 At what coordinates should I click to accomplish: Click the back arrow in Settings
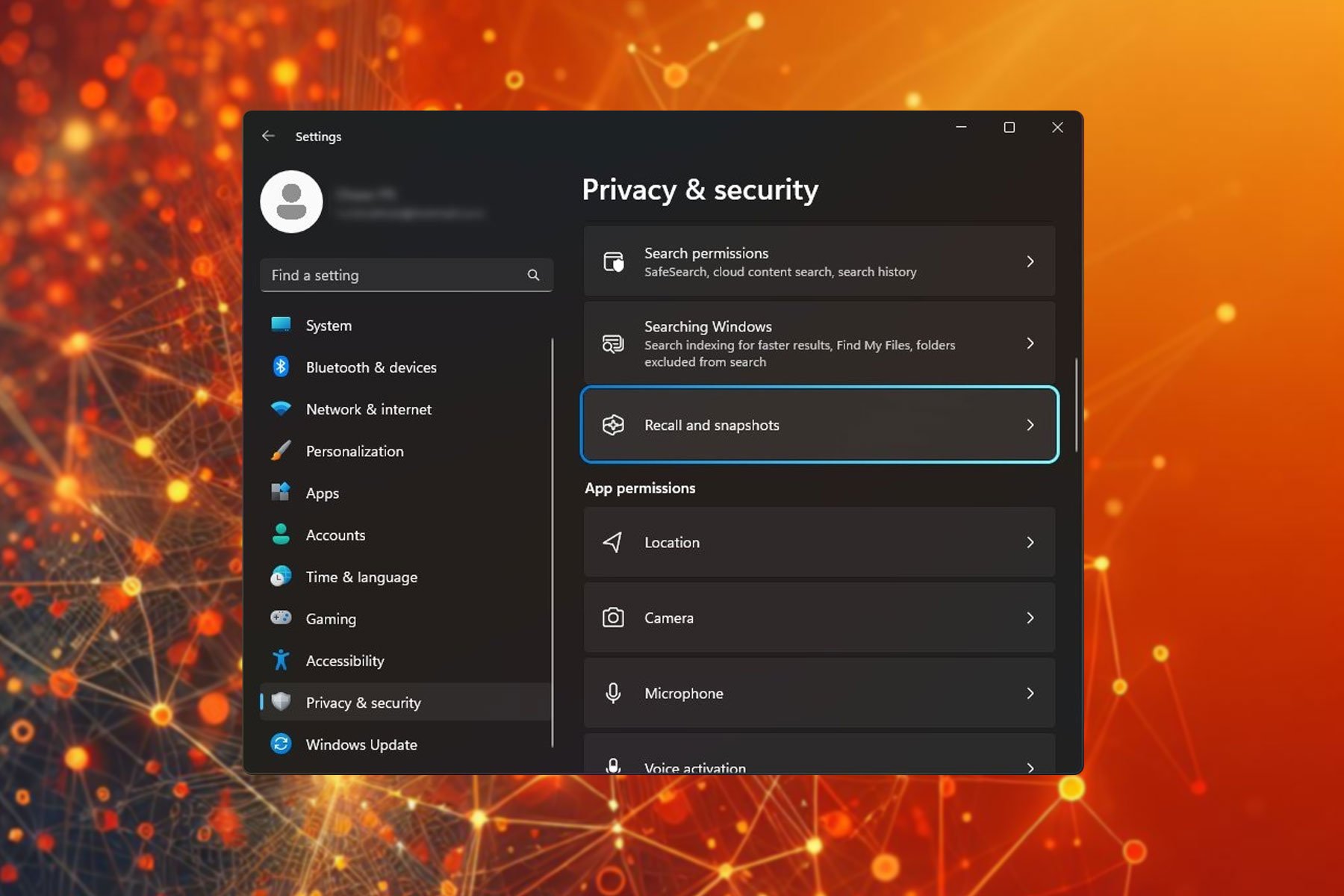pos(268,136)
